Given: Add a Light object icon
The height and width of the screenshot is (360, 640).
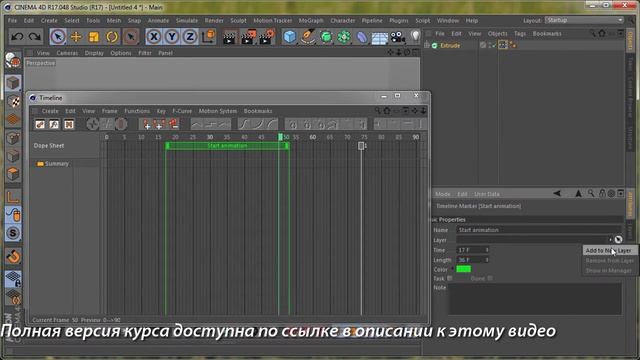Looking at the screenshot, I should coord(415,37).
